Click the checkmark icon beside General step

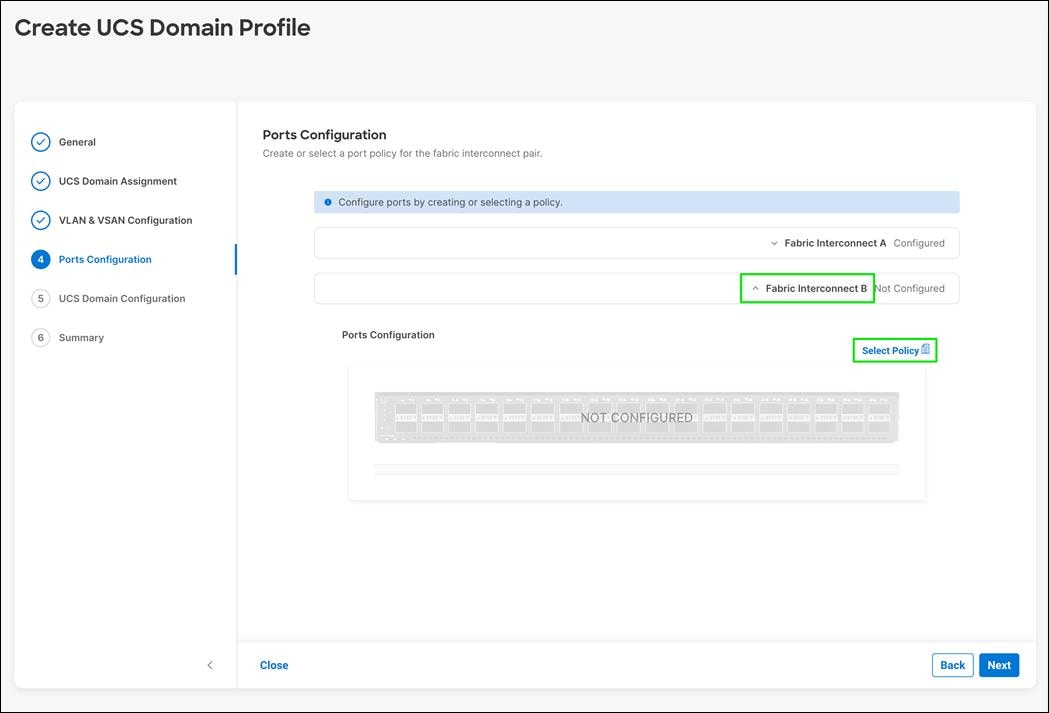point(41,142)
